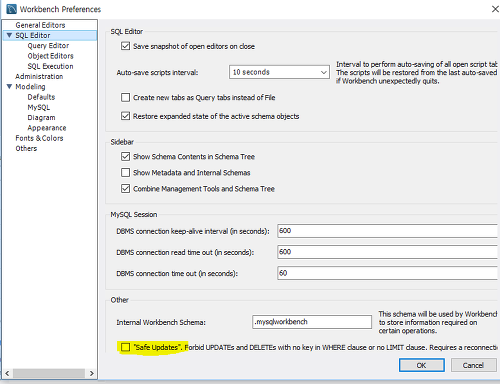500x384 pixels.
Task: Enable Show Metadata and Internal Schemas
Action: click(125, 172)
